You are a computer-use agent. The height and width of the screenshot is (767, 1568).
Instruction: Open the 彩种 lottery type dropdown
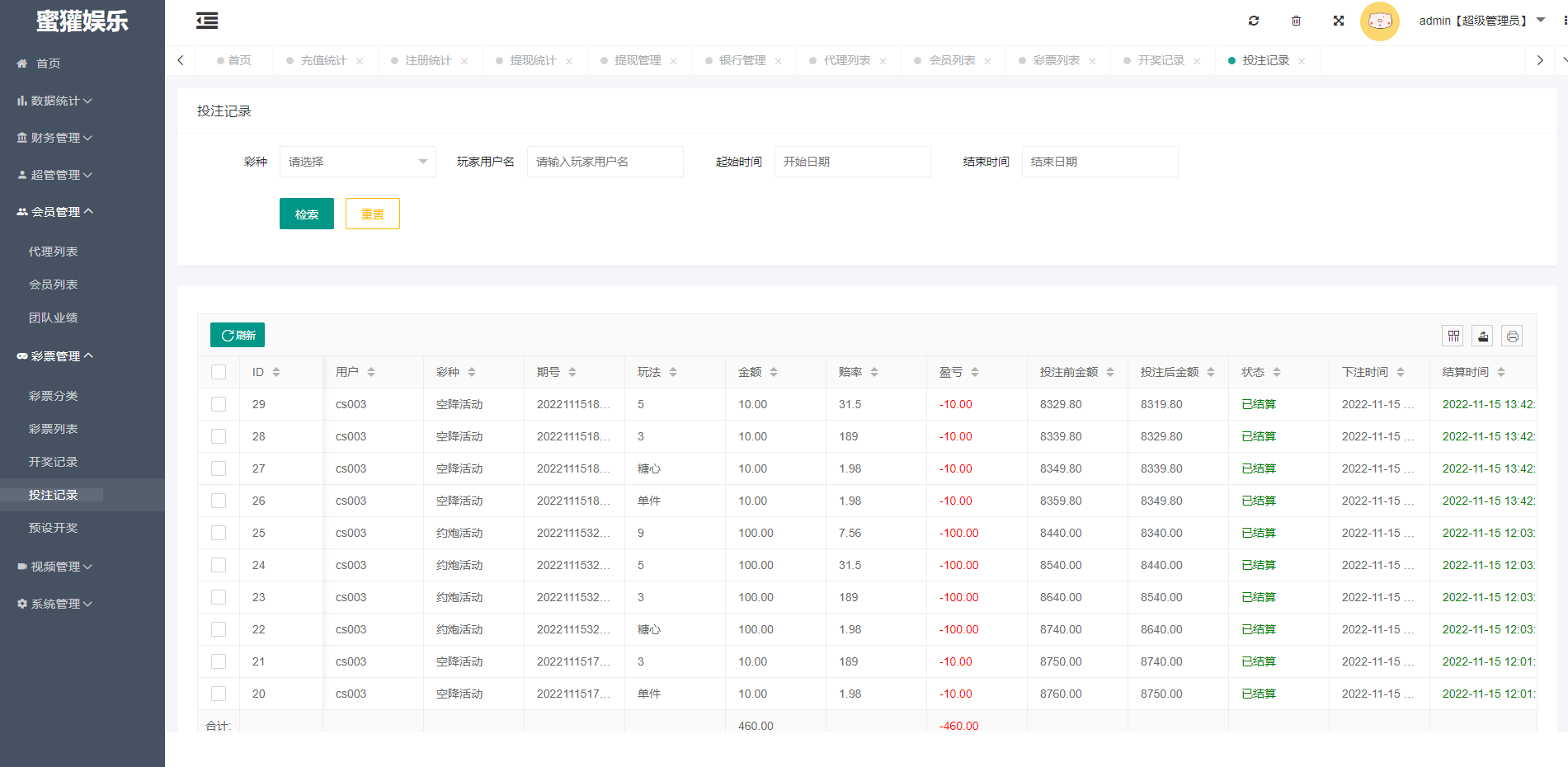(x=356, y=161)
